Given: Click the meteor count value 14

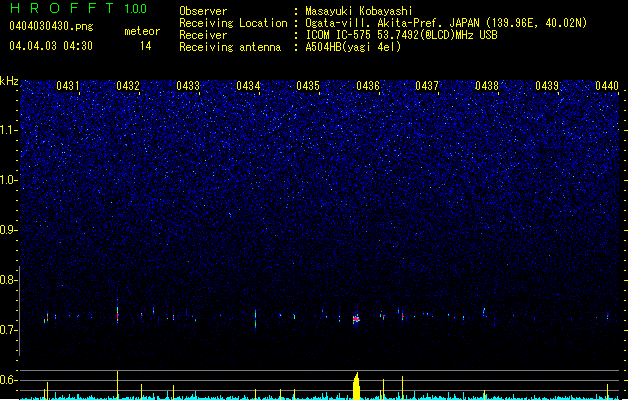Looking at the screenshot, I should pyautogui.click(x=146, y=46).
